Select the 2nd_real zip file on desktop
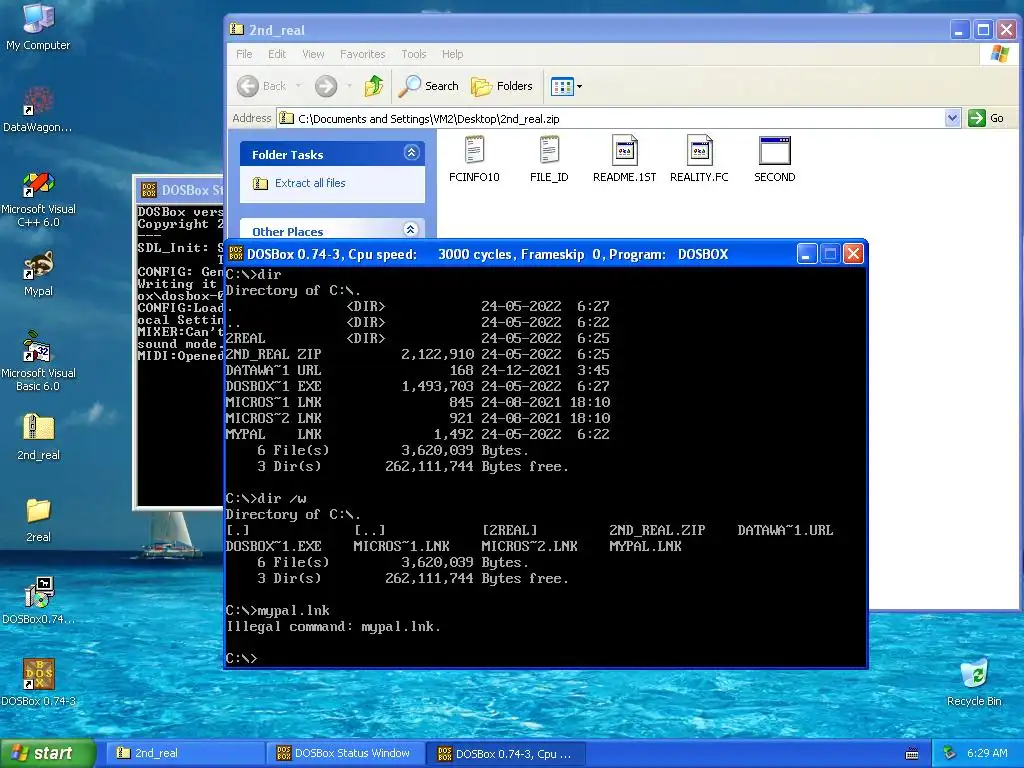This screenshot has height=768, width=1024. [x=38, y=437]
